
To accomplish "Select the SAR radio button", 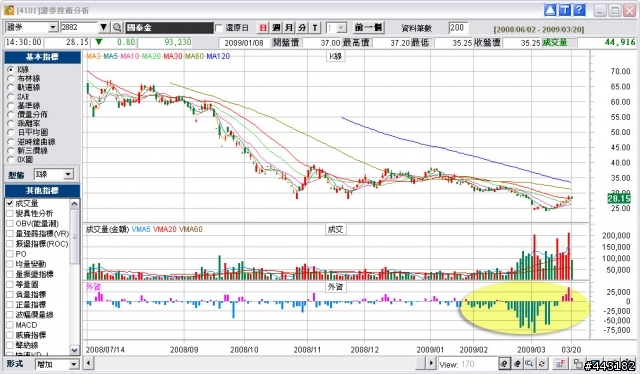I will coord(11,97).
